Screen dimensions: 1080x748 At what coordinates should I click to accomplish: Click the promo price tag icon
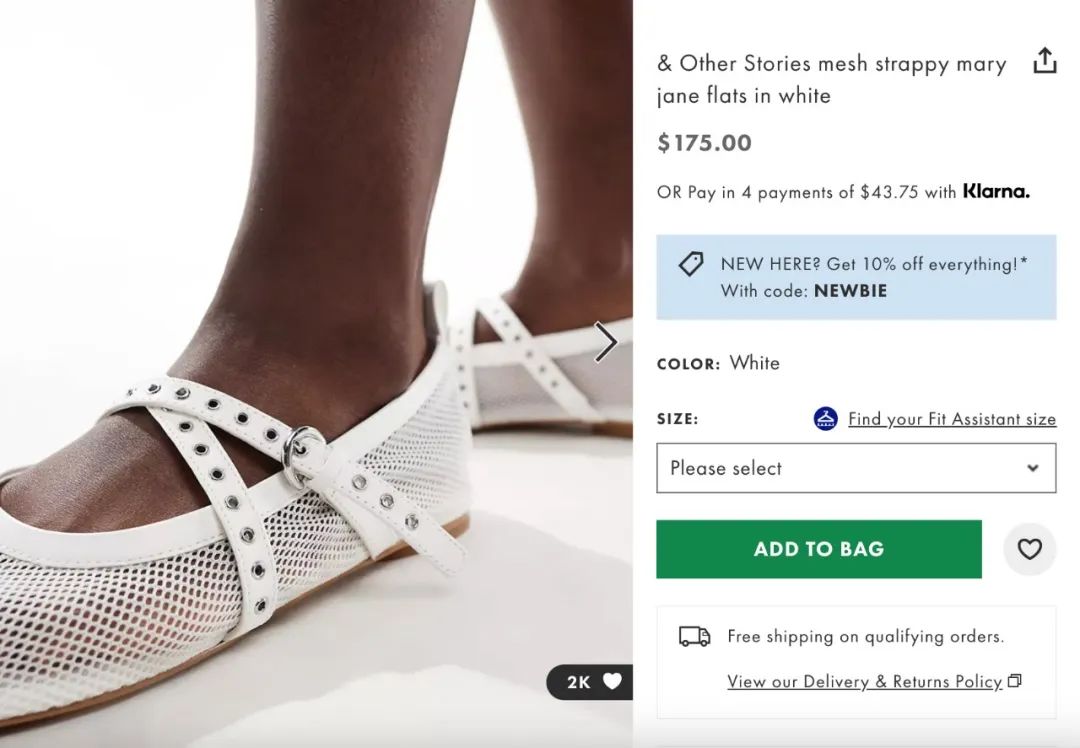tap(691, 265)
